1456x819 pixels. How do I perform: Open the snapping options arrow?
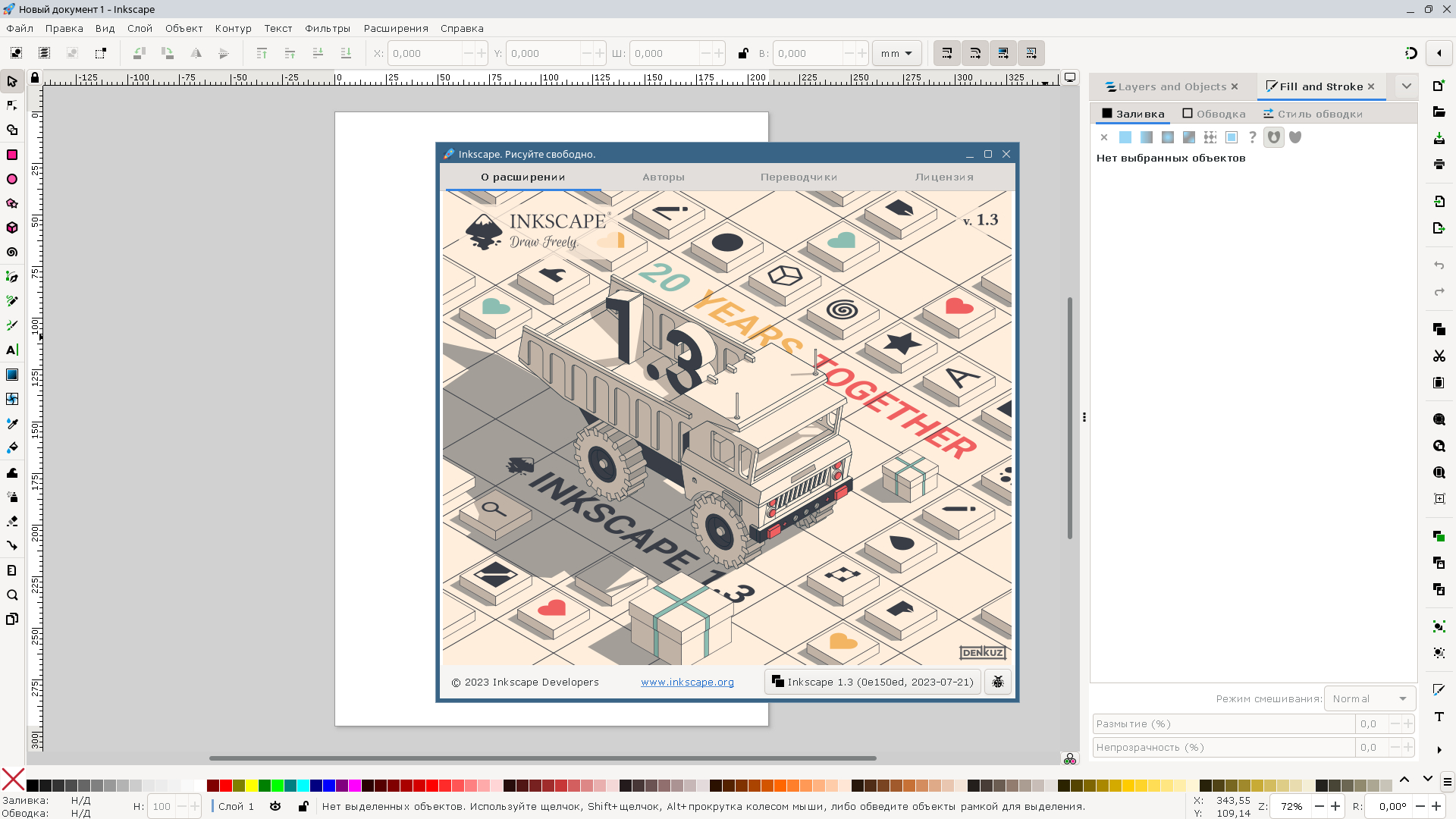(x=1439, y=53)
